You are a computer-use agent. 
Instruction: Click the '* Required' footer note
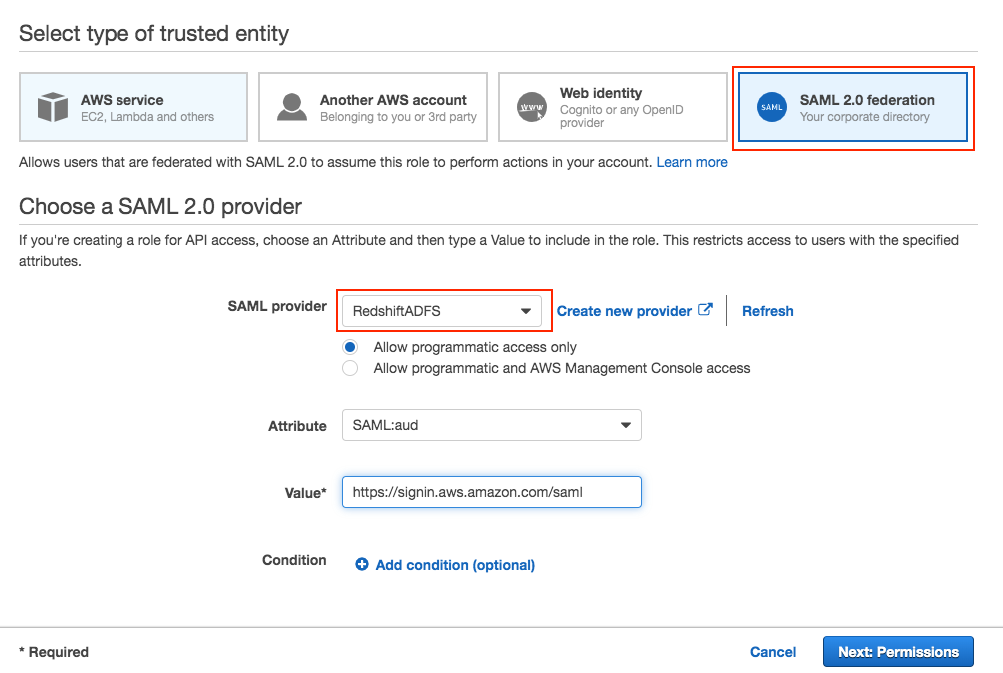tap(54, 652)
